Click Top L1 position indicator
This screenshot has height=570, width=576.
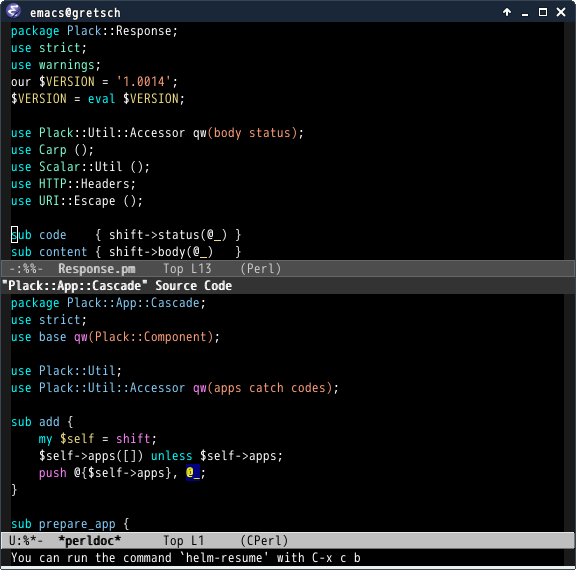point(184,541)
